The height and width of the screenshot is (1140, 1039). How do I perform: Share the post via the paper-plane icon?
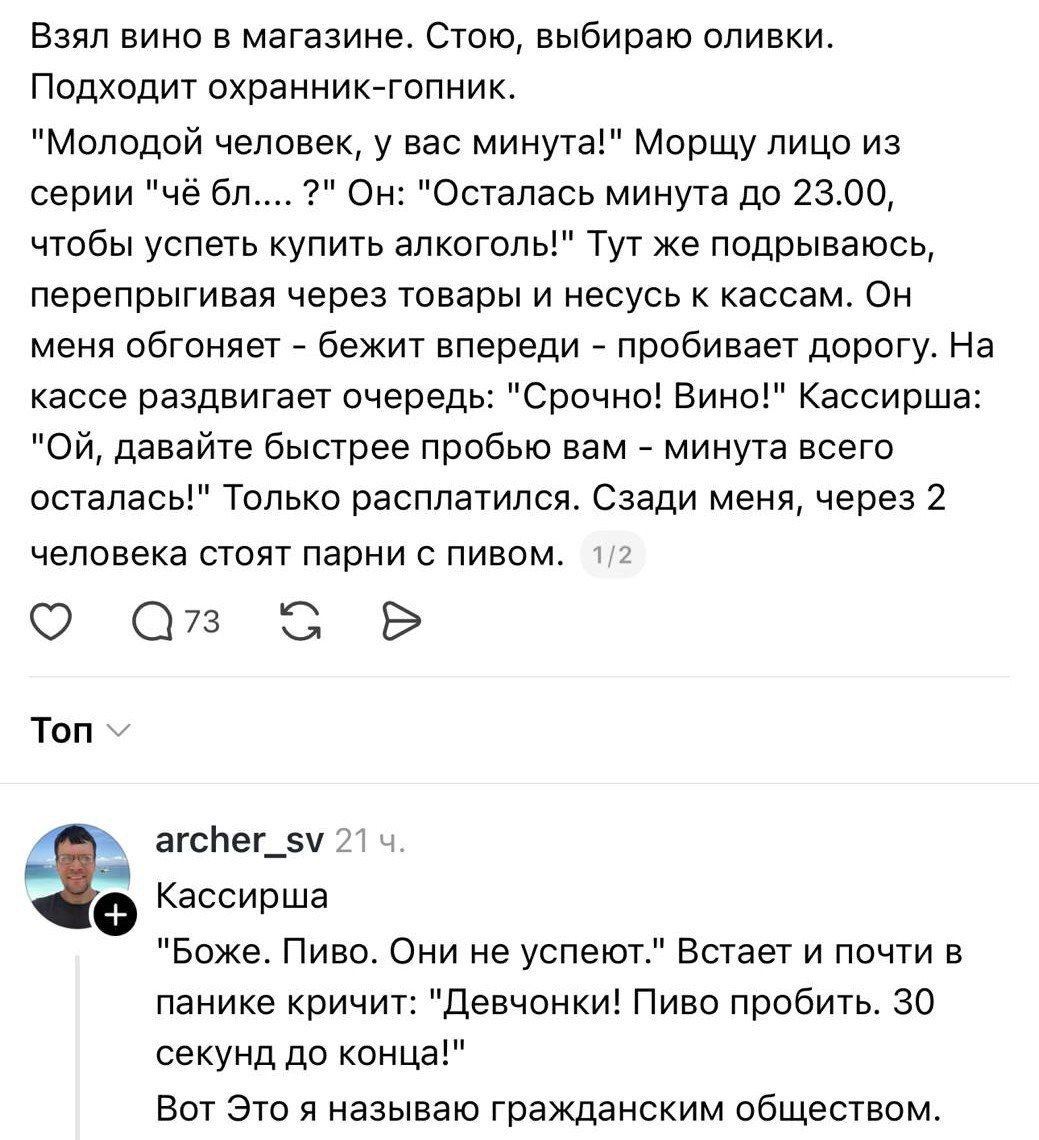point(402,622)
